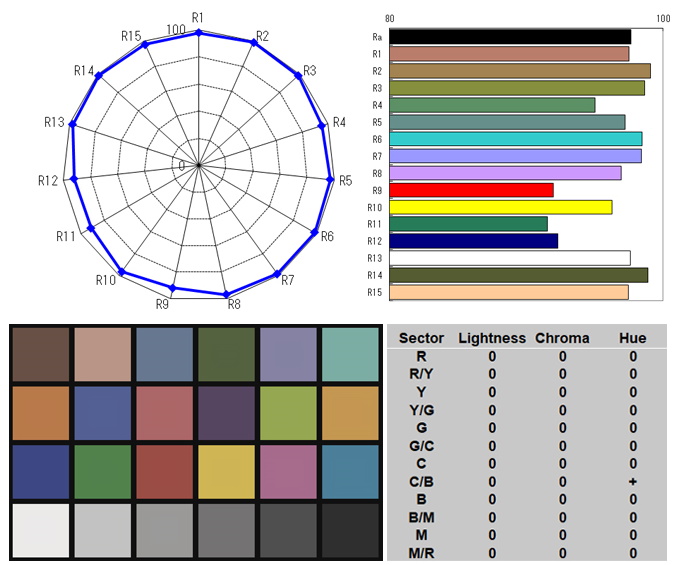Click the olive R3 bar

[517, 88]
